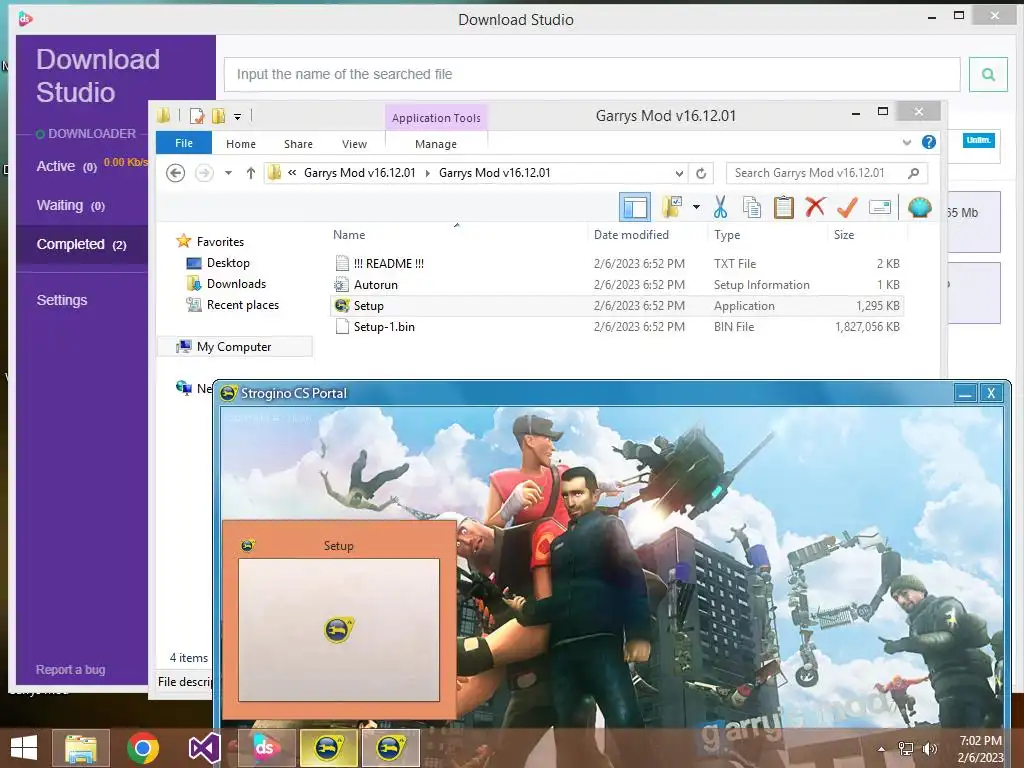
Task: Click the green search button in Download Studio
Action: pos(988,74)
